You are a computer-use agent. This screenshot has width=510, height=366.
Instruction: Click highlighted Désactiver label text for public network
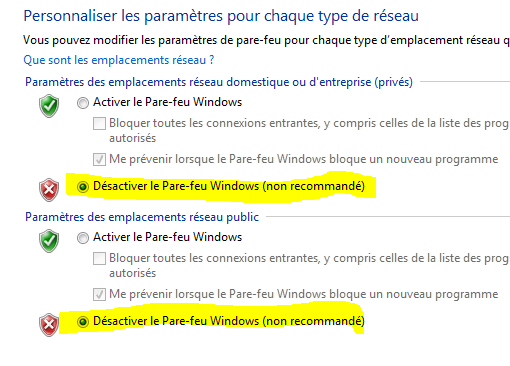click(x=229, y=321)
